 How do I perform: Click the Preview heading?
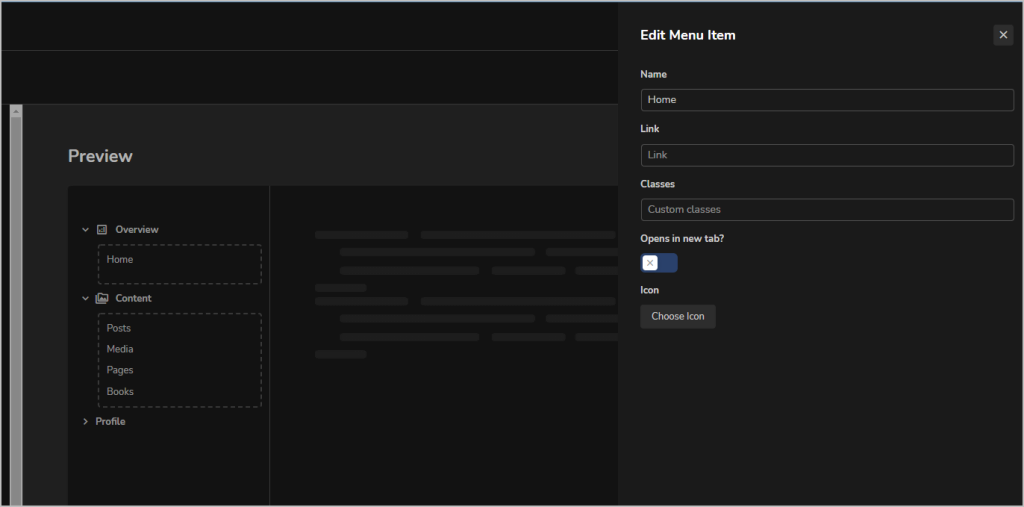pyautogui.click(x=100, y=156)
